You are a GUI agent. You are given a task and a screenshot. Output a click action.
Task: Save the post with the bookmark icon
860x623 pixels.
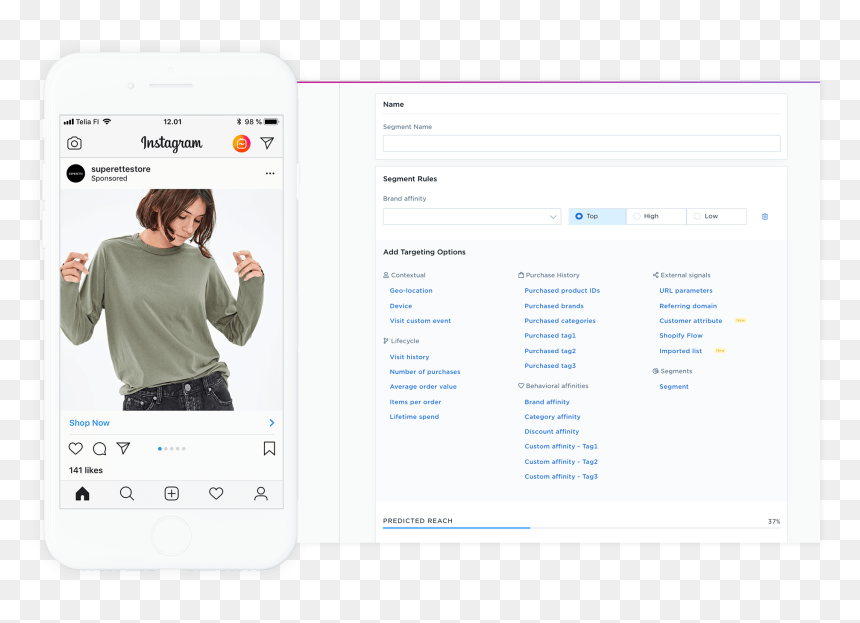click(269, 449)
